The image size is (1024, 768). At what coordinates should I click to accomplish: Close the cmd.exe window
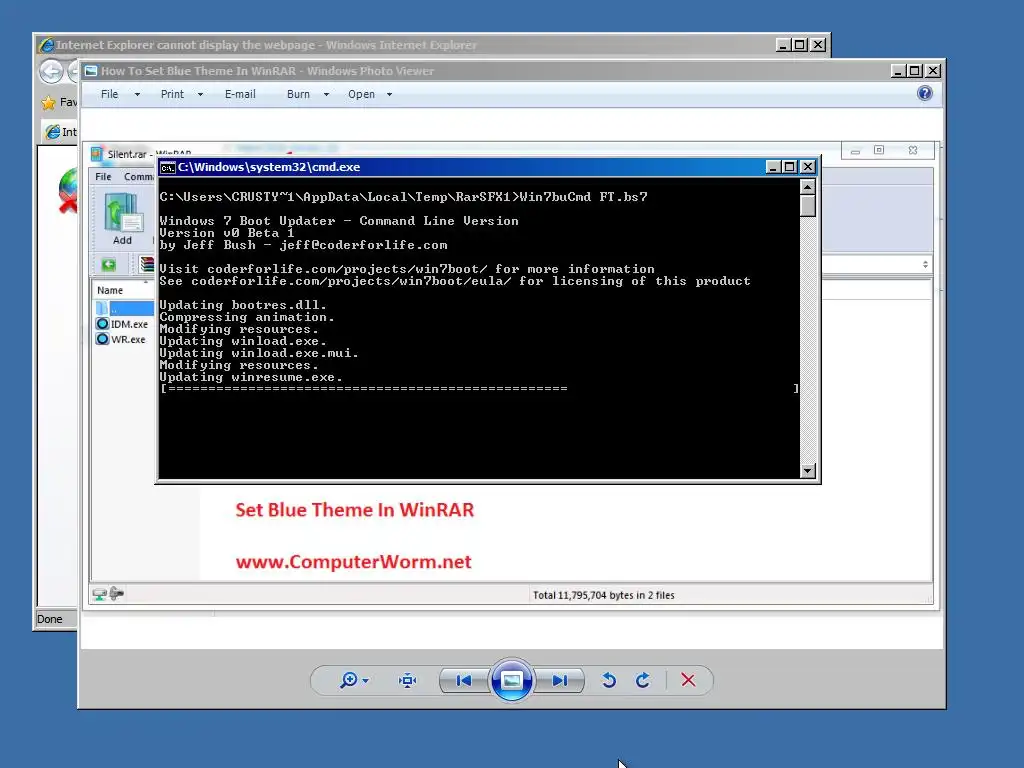(808, 167)
